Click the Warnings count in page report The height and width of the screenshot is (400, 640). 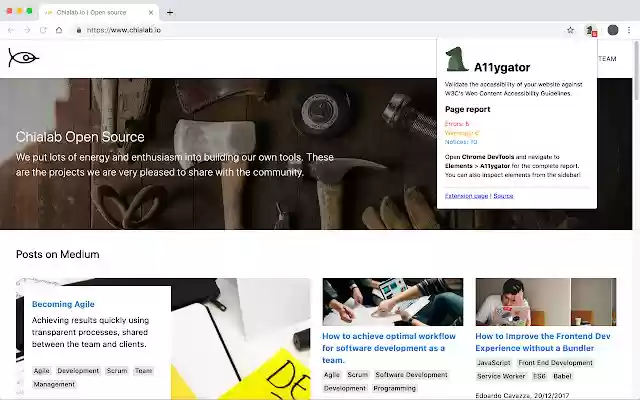point(462,133)
